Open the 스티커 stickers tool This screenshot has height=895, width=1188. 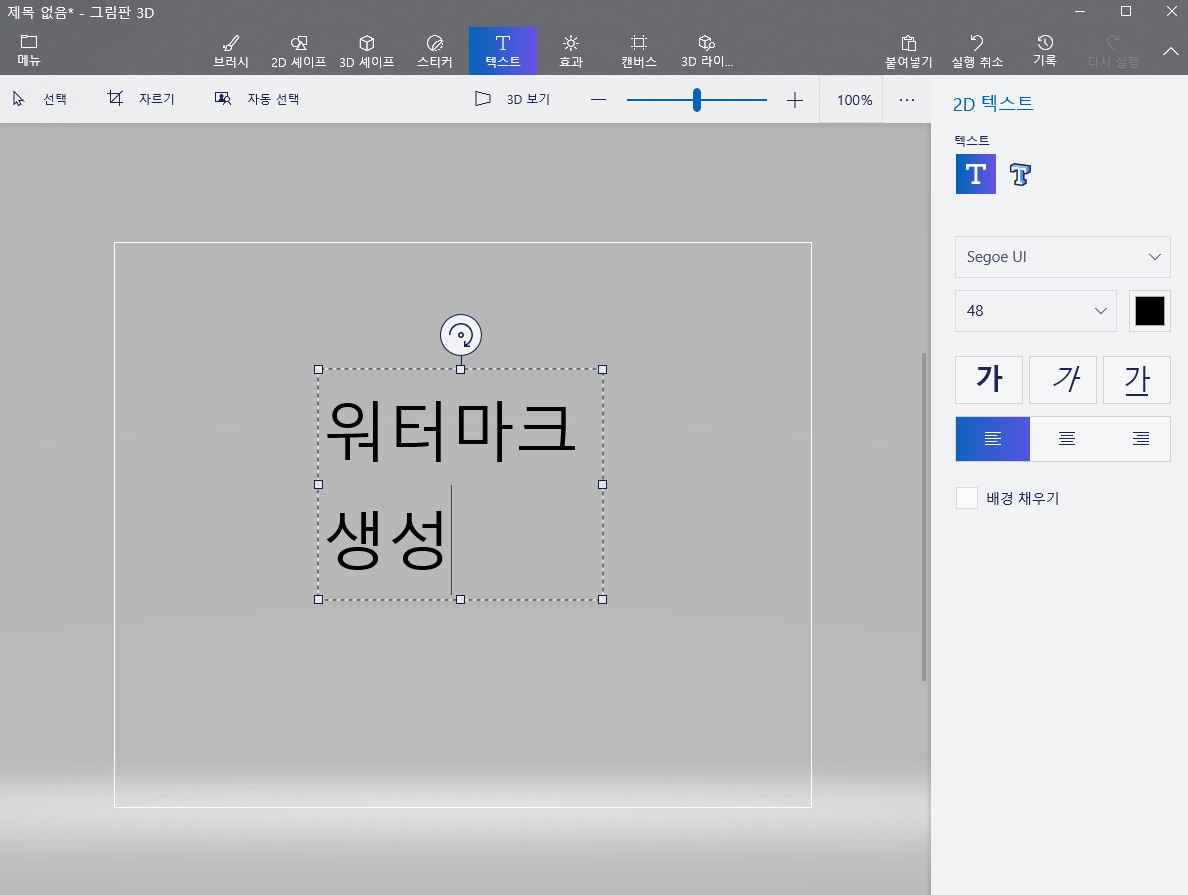(435, 51)
